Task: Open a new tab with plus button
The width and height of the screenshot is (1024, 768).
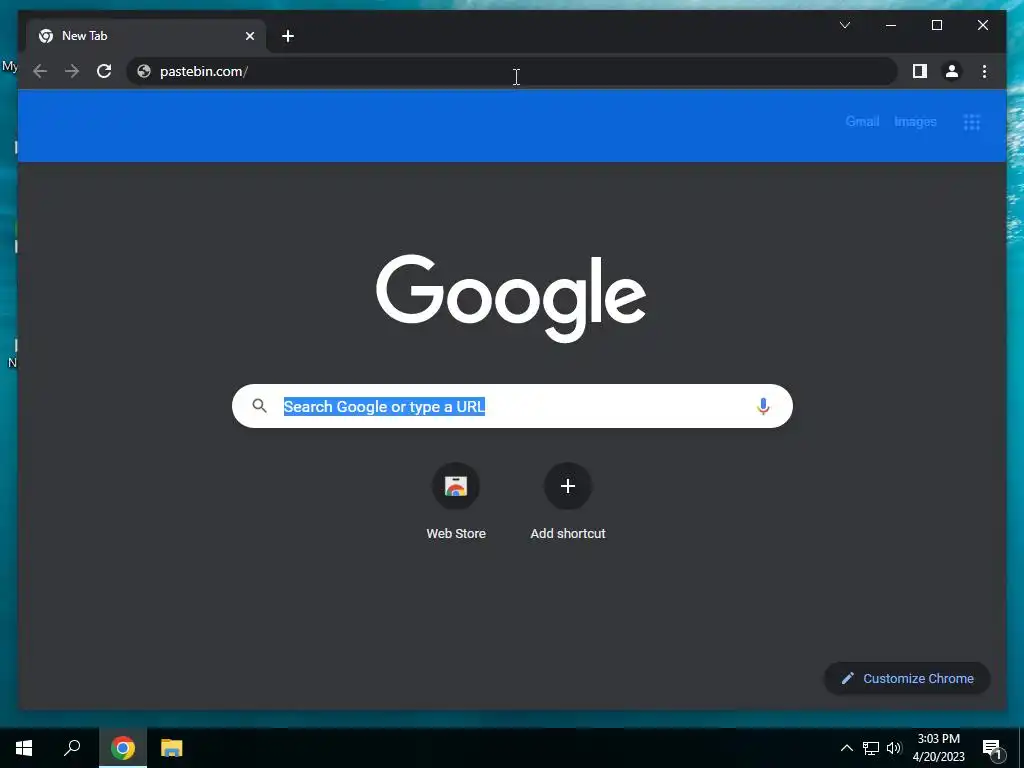Action: pyautogui.click(x=288, y=36)
